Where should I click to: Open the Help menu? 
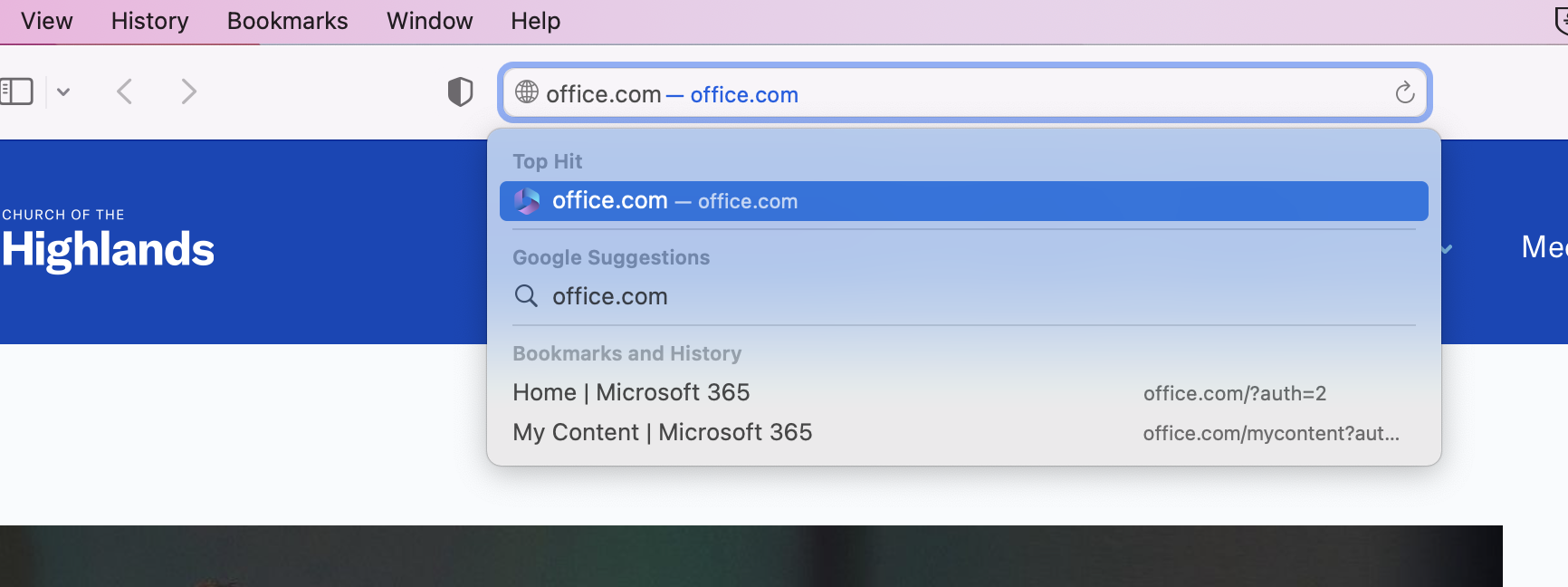coord(535,21)
